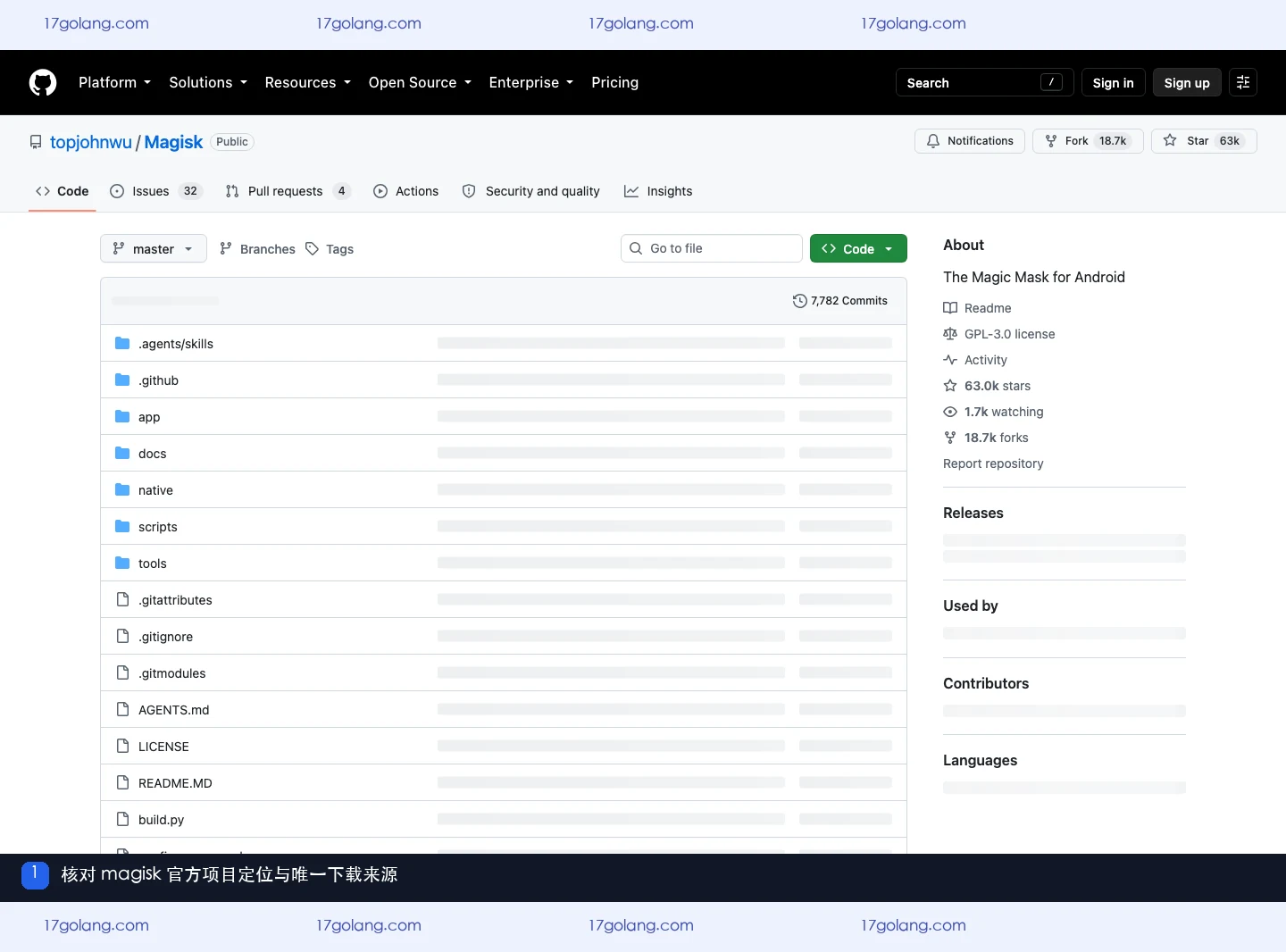This screenshot has width=1286, height=952.
Task: Open the .agents/skills folder name
Action: (176, 344)
